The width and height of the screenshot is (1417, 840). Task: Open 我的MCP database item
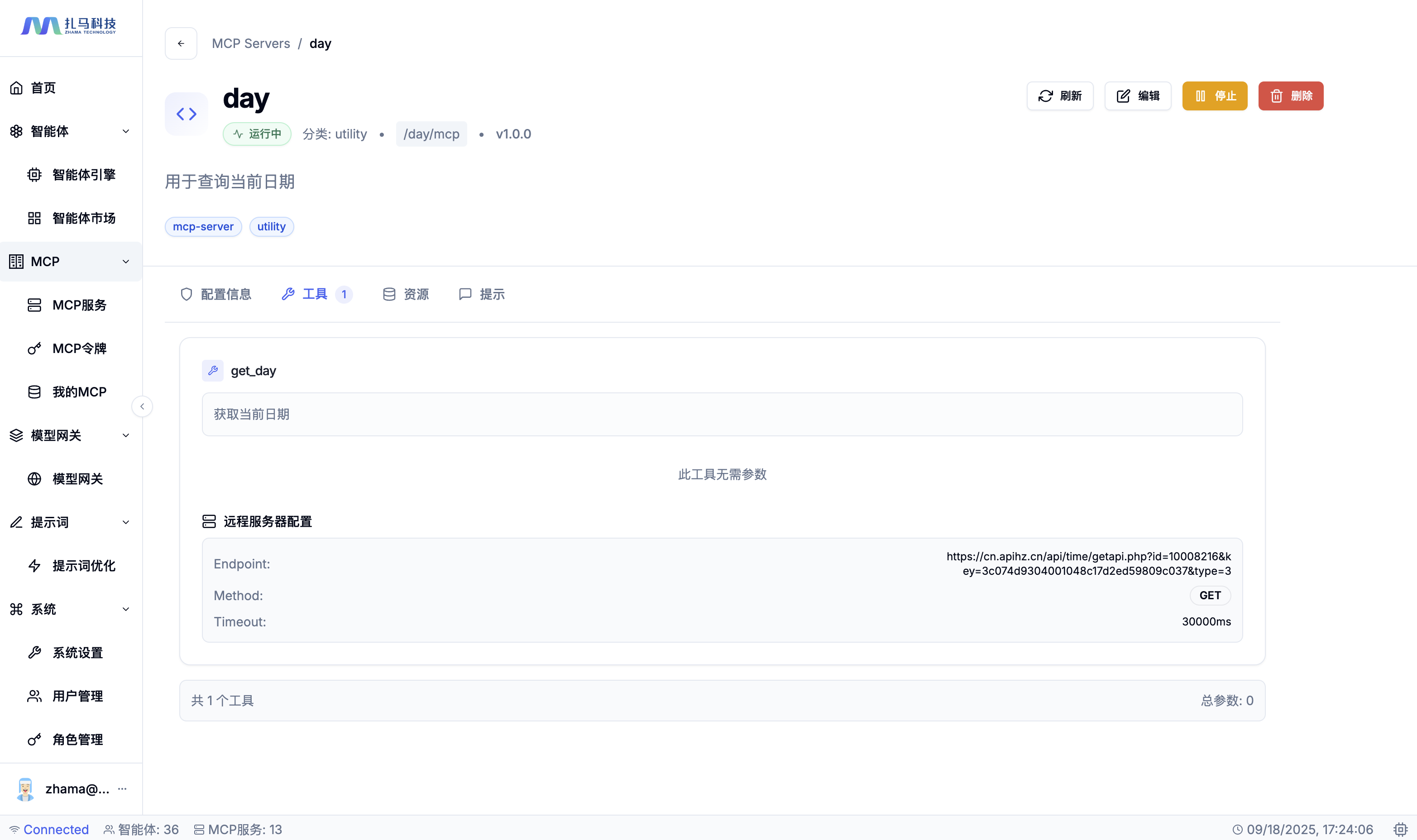click(x=79, y=392)
